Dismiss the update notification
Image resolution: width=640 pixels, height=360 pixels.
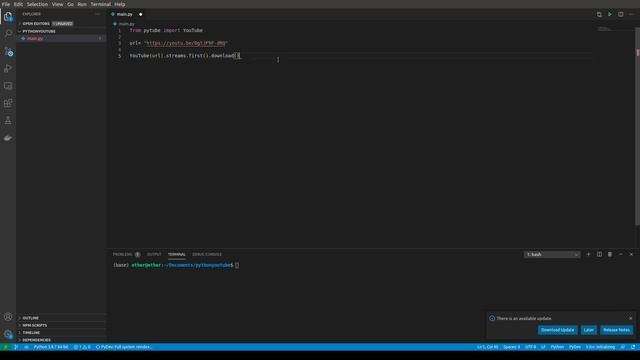(630, 318)
